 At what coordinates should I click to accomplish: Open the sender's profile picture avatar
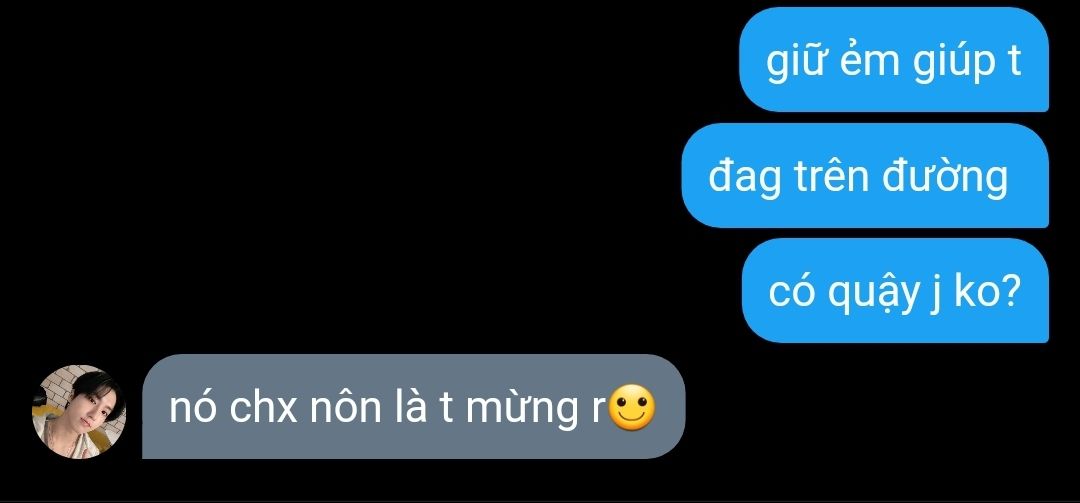[79, 411]
